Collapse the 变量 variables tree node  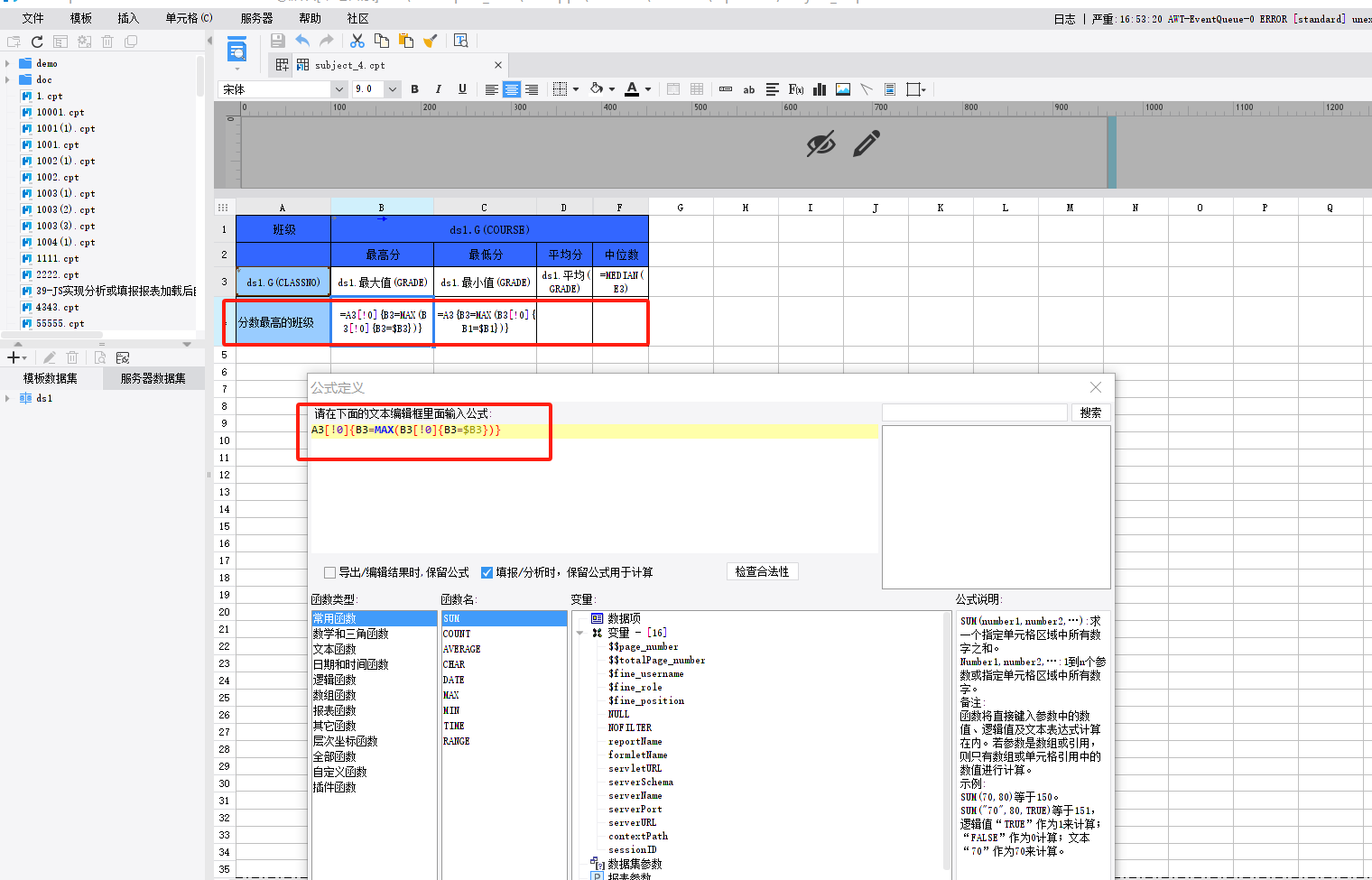pos(580,633)
